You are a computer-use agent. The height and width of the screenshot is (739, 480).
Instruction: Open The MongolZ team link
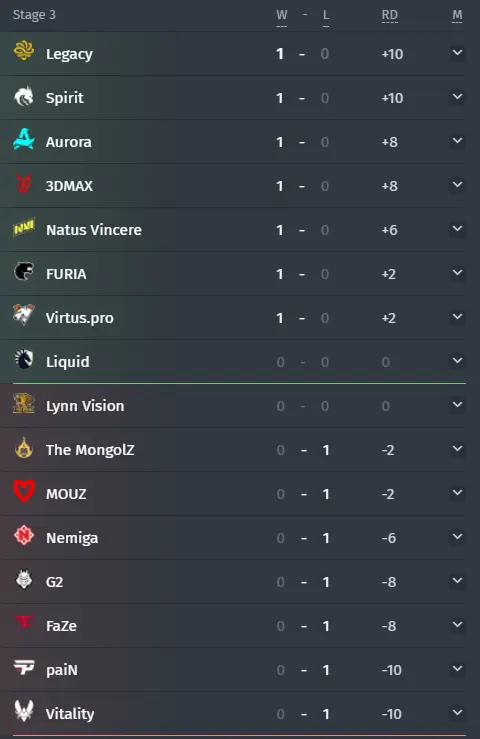pyautogui.click(x=90, y=450)
